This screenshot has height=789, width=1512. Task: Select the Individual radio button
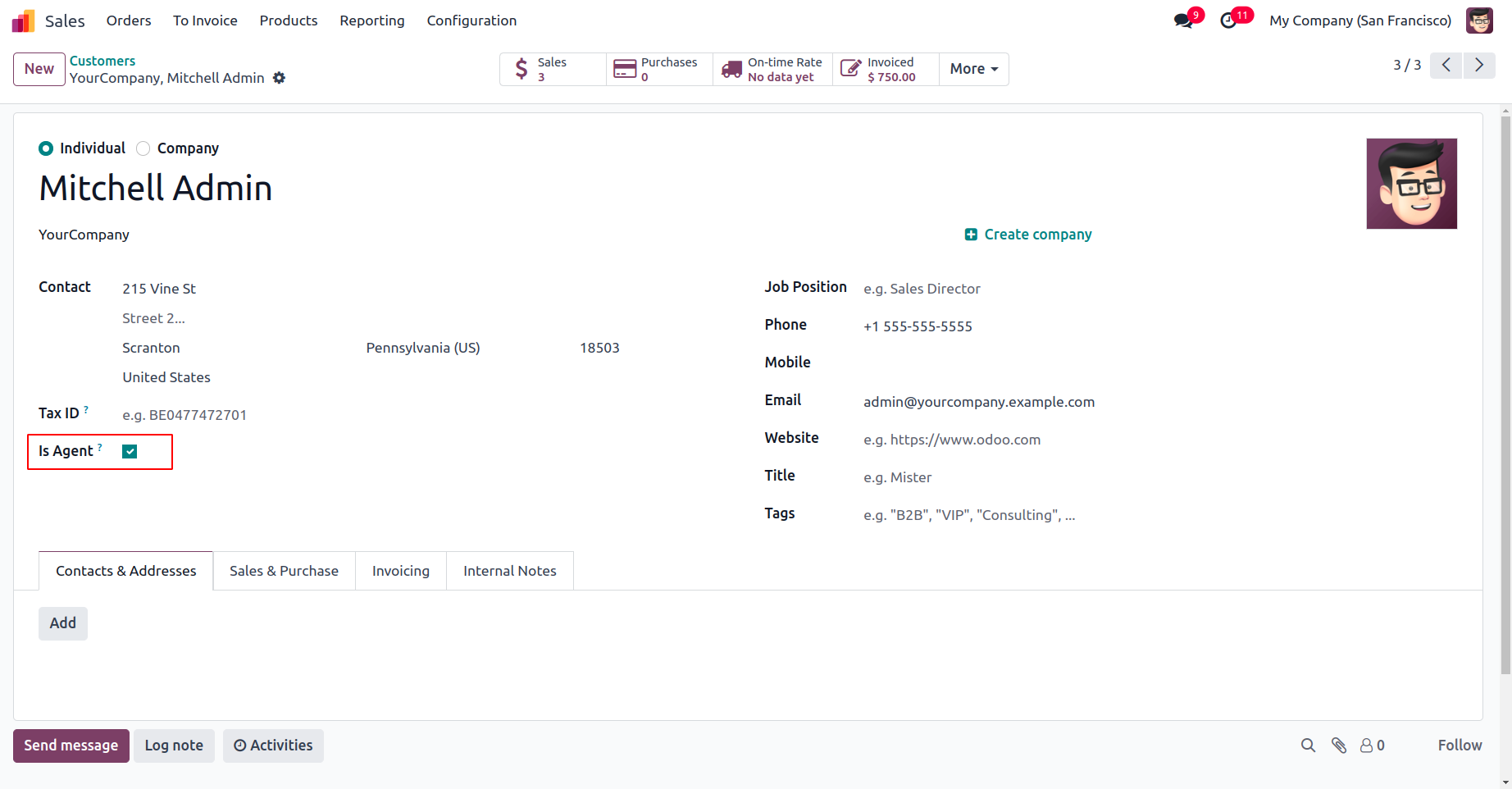tap(46, 148)
